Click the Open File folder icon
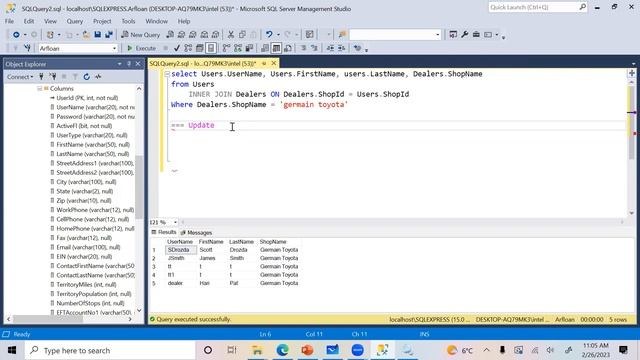 pyautogui.click(x=86, y=35)
